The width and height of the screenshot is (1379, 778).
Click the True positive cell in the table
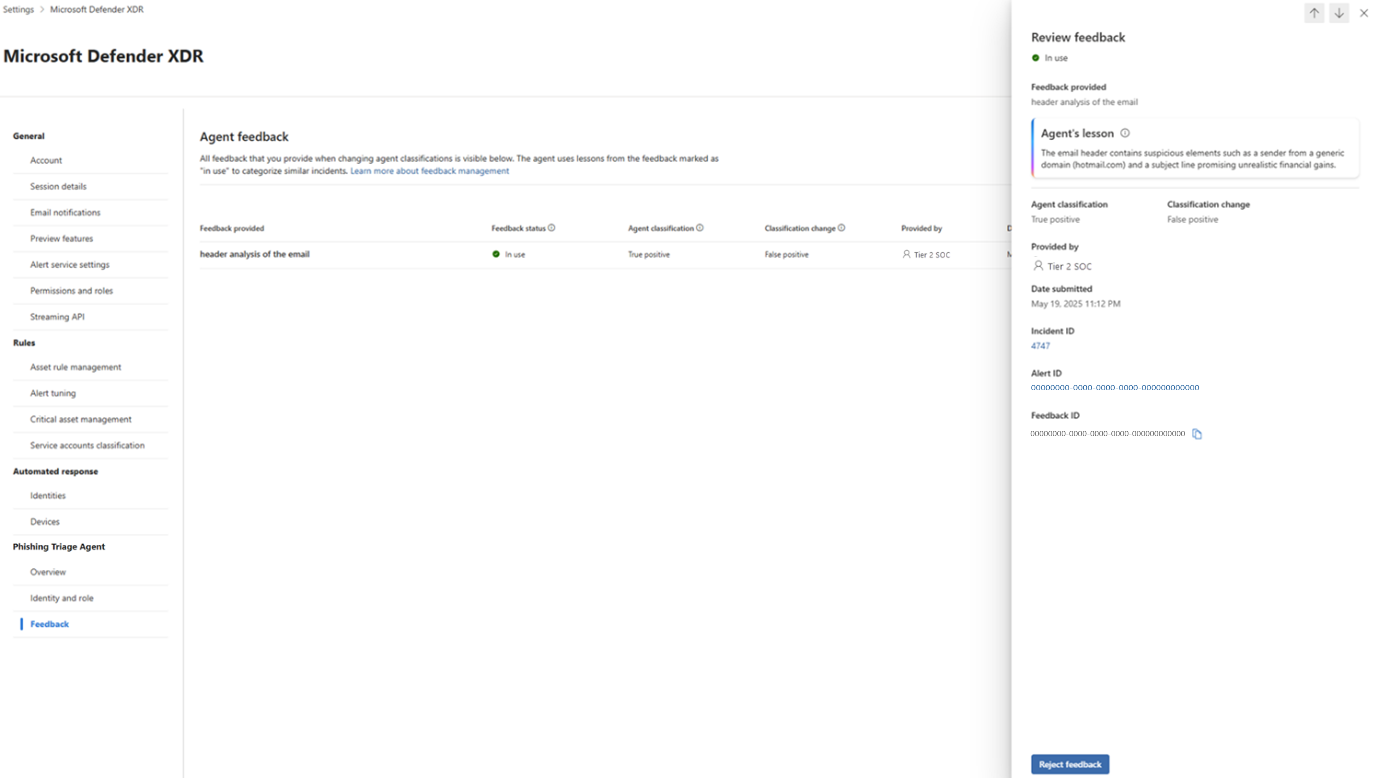tap(649, 255)
